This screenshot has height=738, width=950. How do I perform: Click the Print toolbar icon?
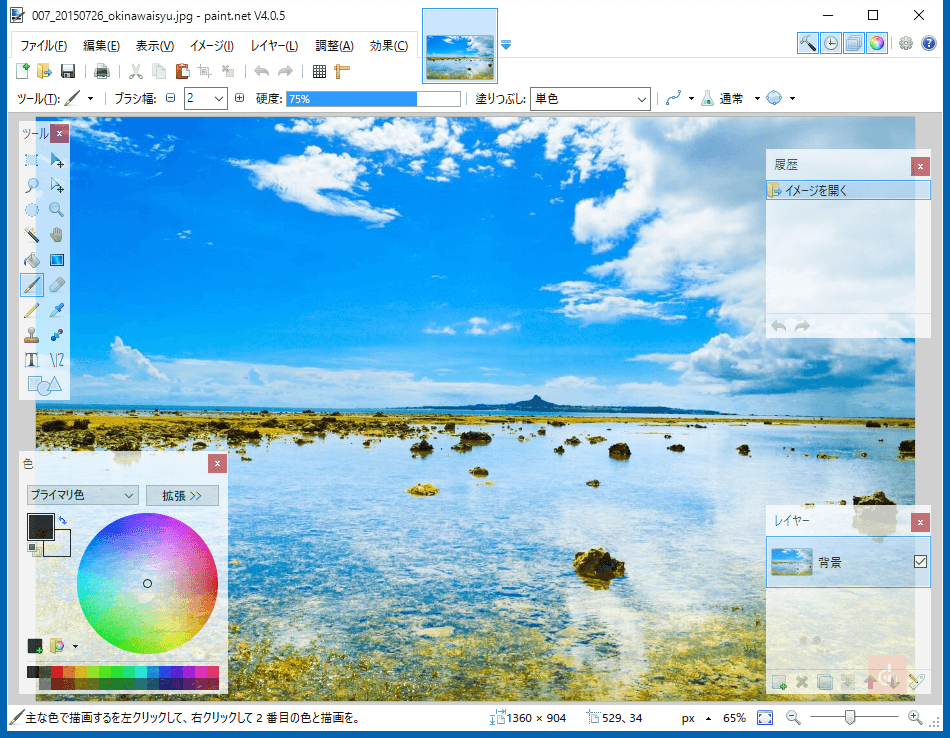[x=102, y=71]
